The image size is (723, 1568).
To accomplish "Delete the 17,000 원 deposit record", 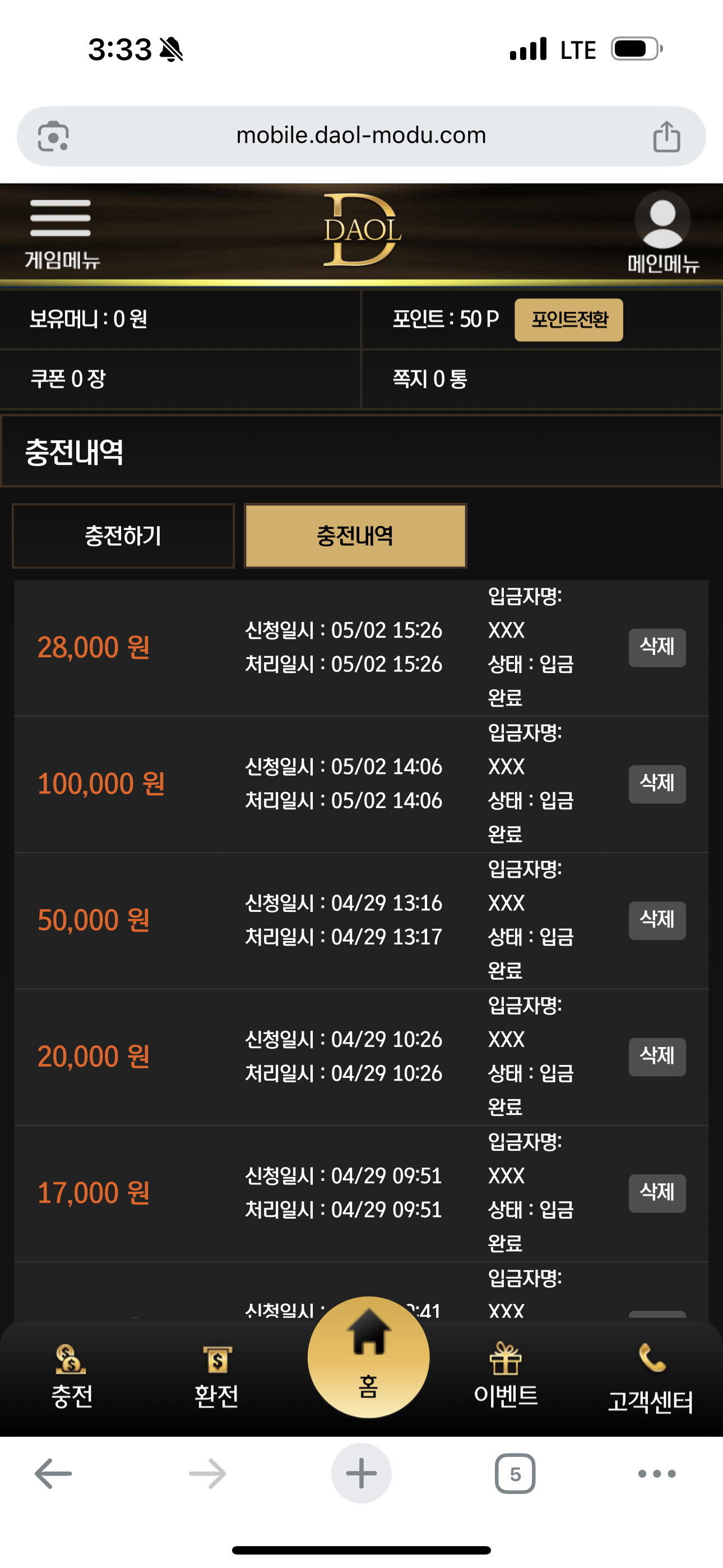I will coord(657,1193).
